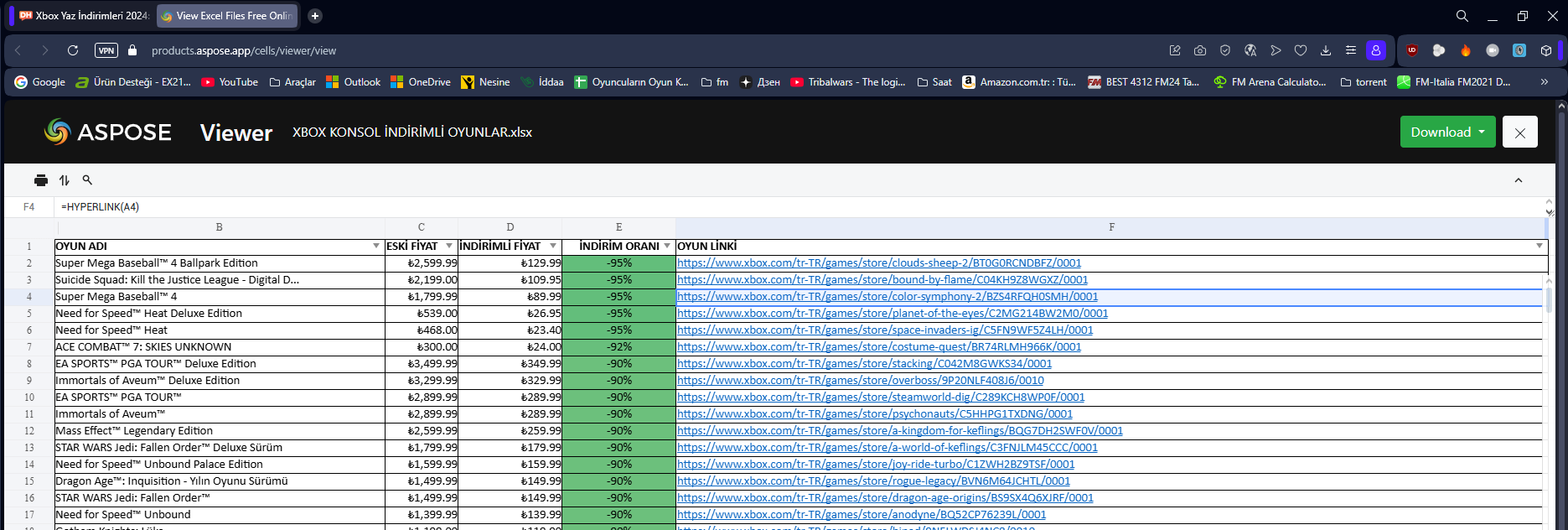This screenshot has width=1568, height=530.
Task: Open planet-of-the-eyes store link
Action: pos(893,314)
